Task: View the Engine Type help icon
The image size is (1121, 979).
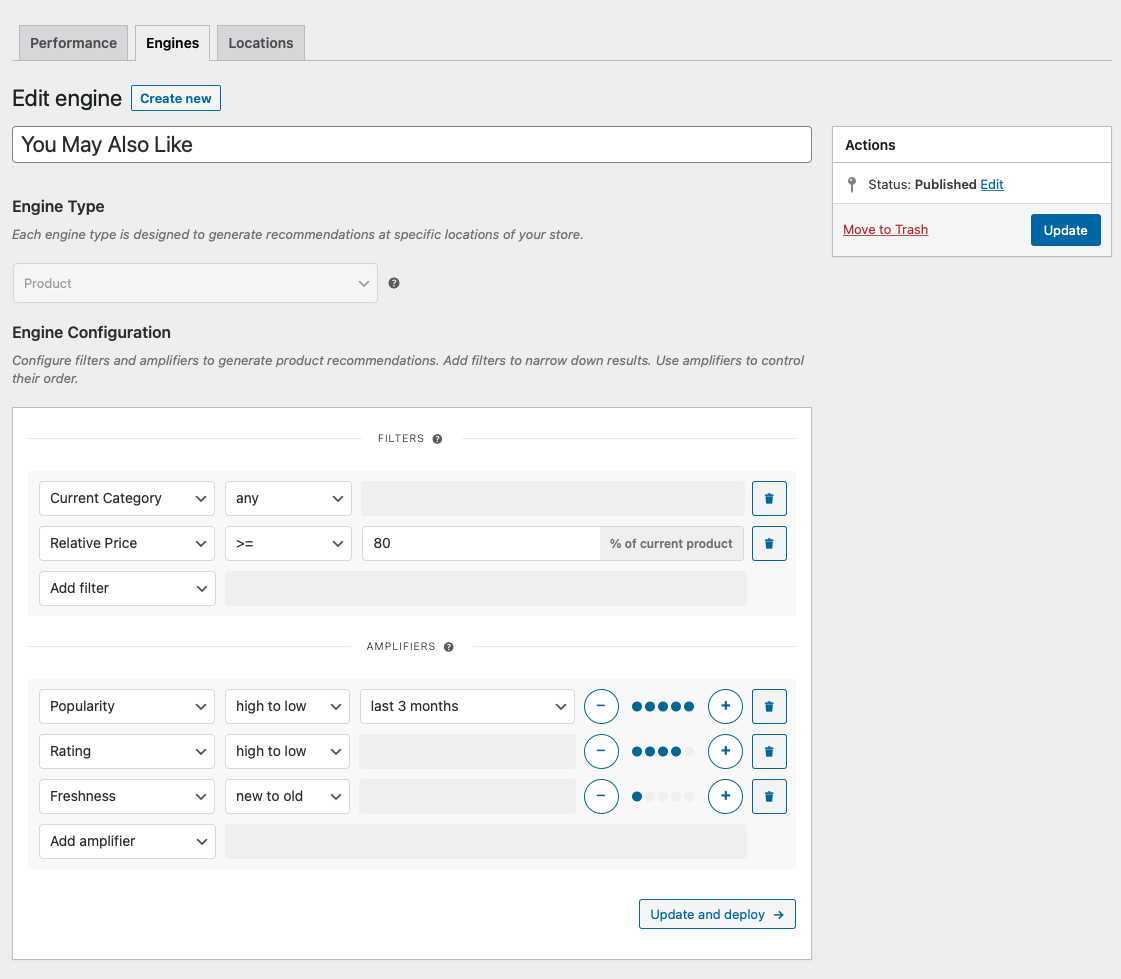Action: [x=393, y=283]
